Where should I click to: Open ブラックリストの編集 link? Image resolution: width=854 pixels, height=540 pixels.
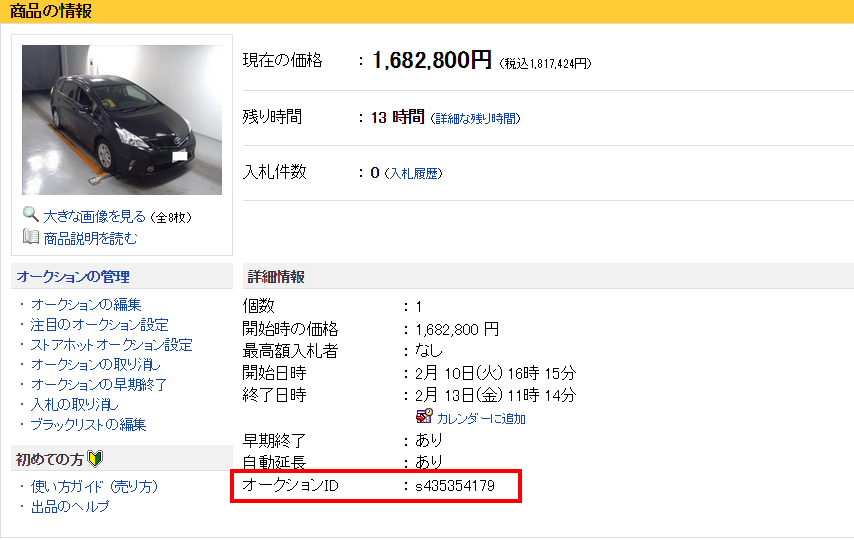click(x=88, y=424)
